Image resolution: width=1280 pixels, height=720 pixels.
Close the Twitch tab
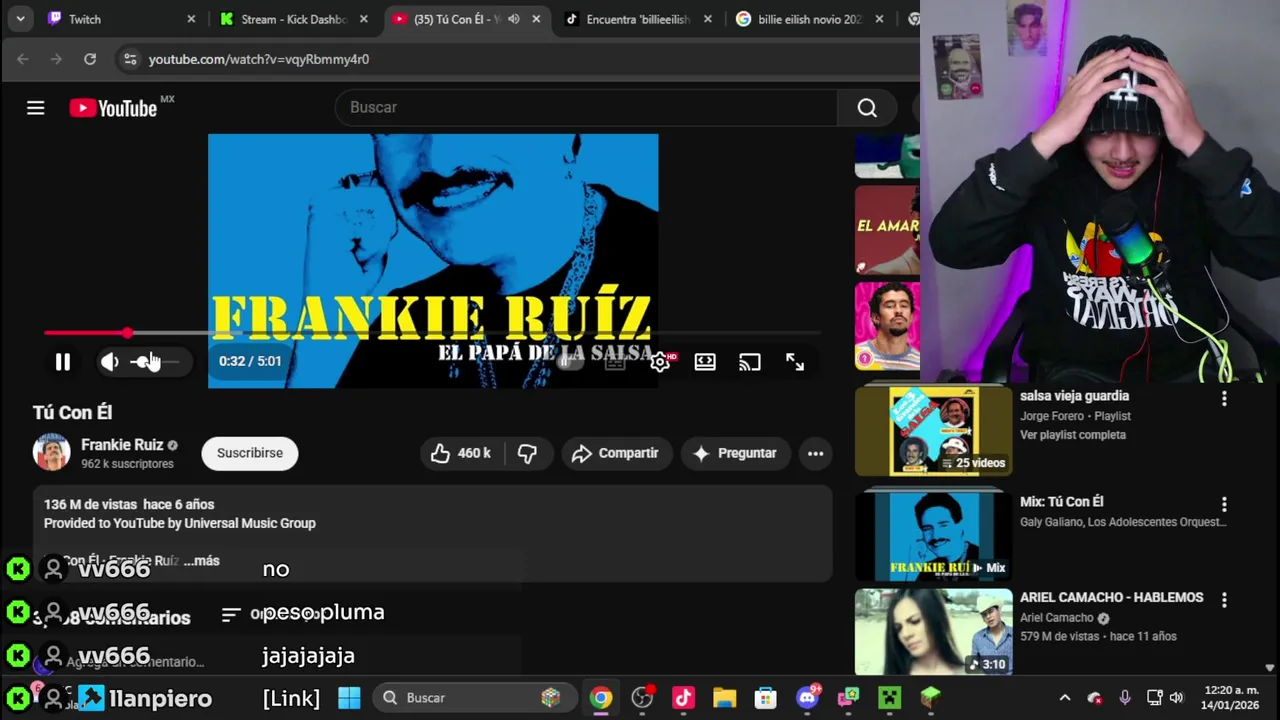coord(191,19)
